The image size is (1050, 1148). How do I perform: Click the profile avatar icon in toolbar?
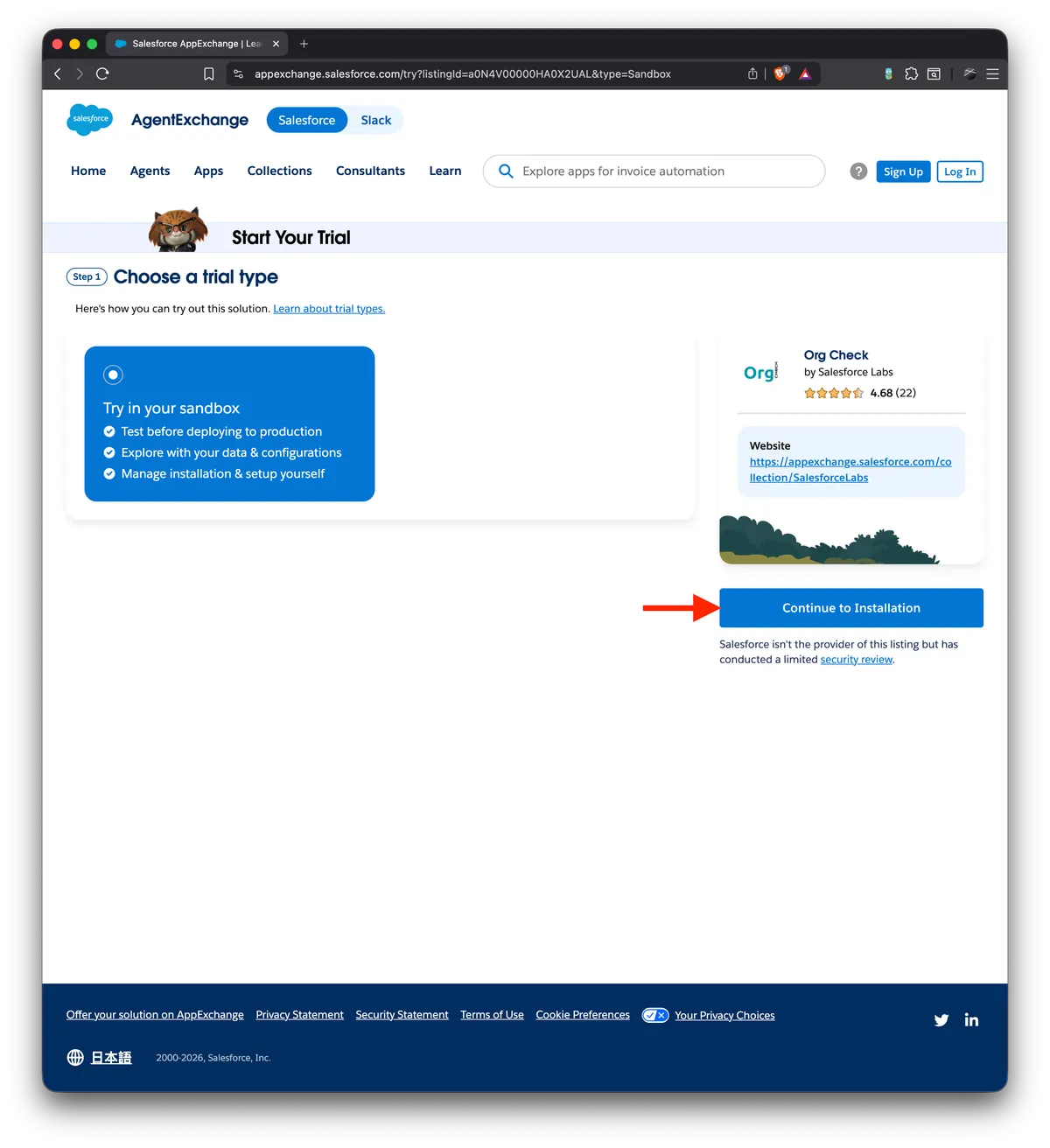tap(969, 74)
